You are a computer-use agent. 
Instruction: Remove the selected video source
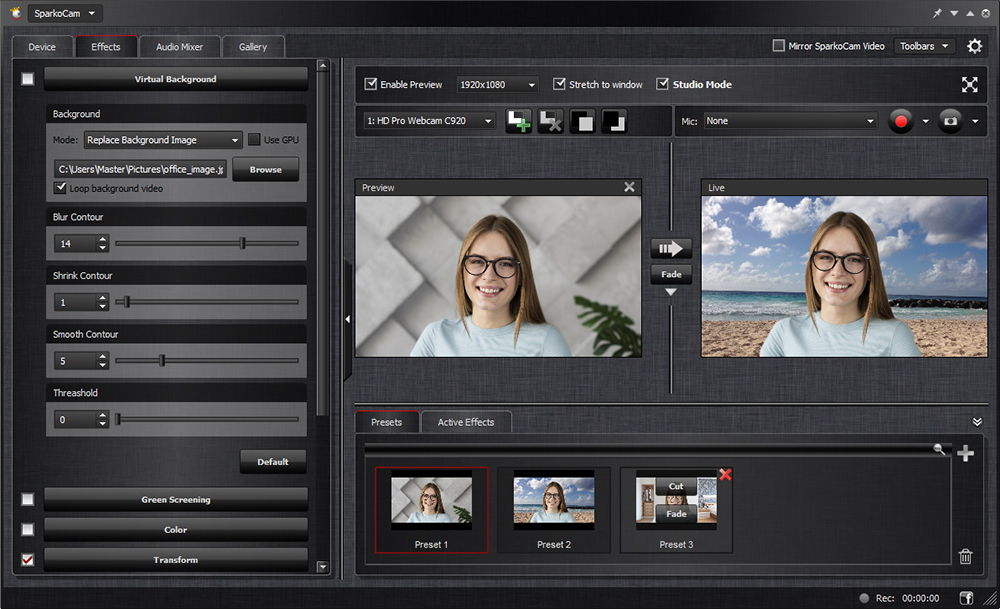(551, 121)
